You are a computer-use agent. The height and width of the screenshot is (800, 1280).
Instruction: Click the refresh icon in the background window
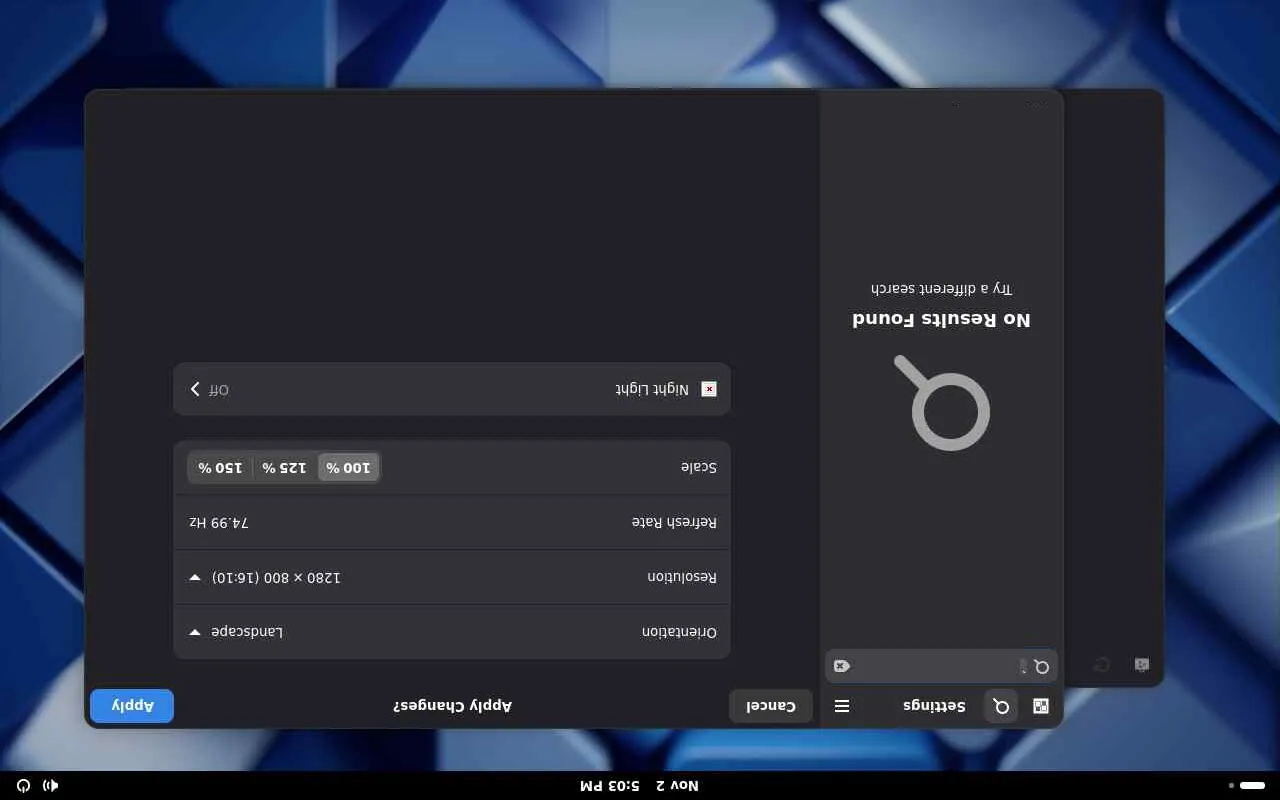click(x=1102, y=665)
